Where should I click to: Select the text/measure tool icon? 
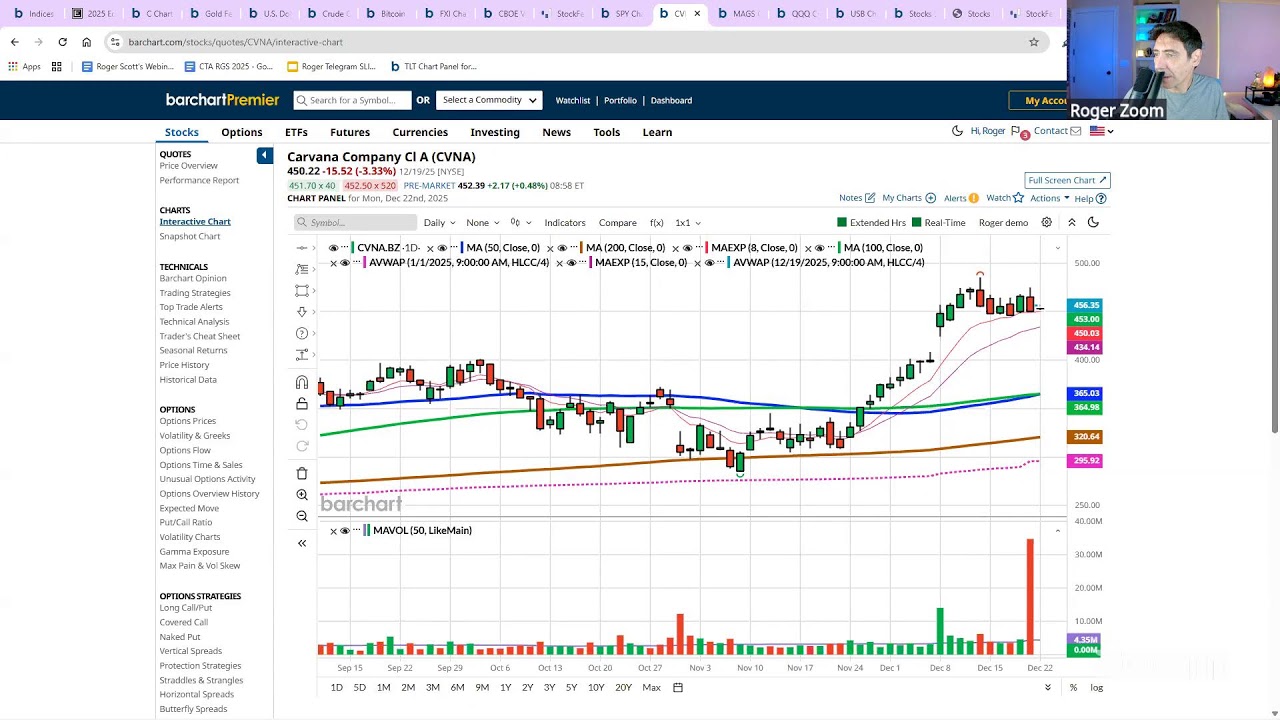(302, 355)
